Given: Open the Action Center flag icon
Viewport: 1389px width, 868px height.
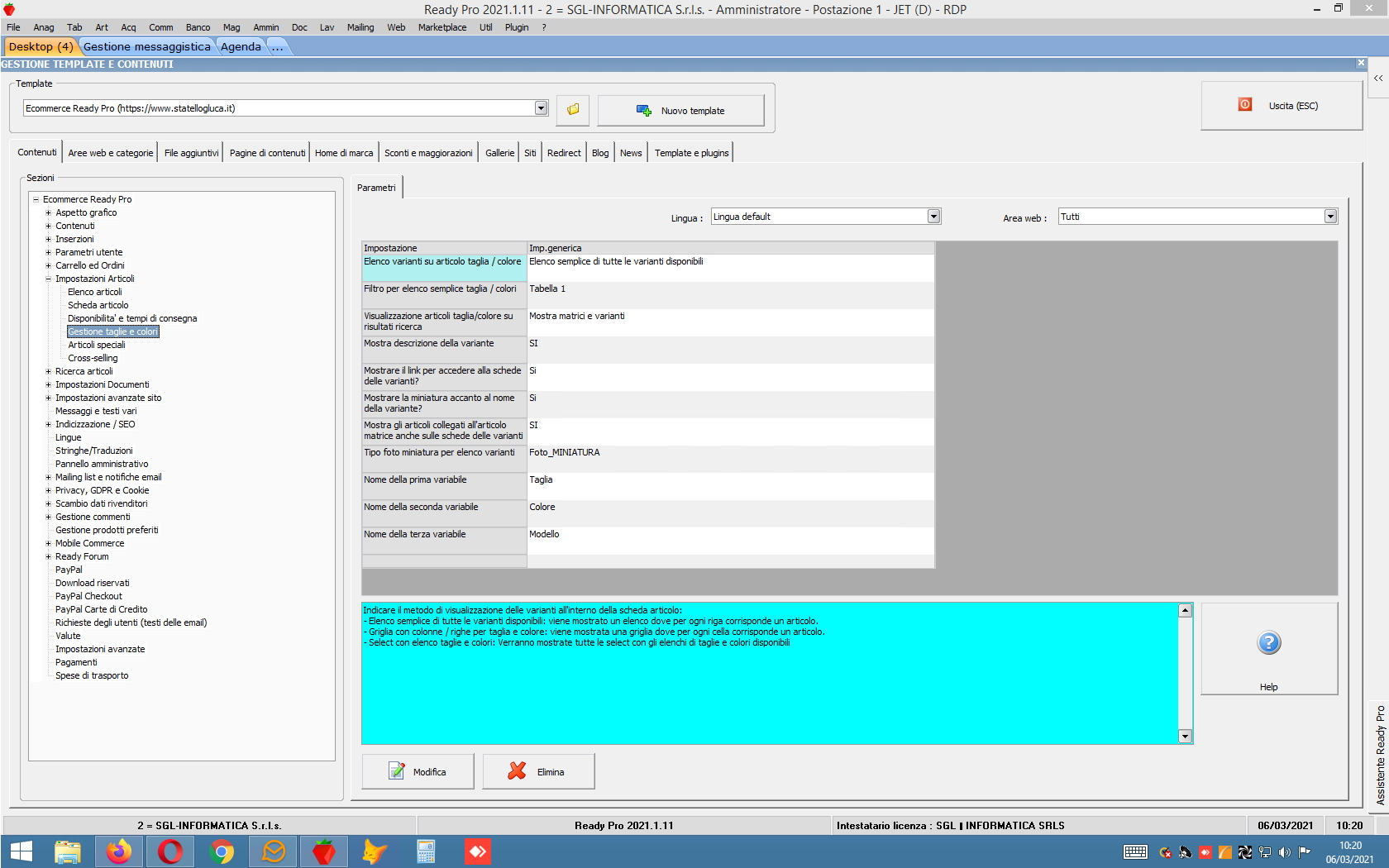Looking at the screenshot, I should pyautogui.click(x=1305, y=852).
